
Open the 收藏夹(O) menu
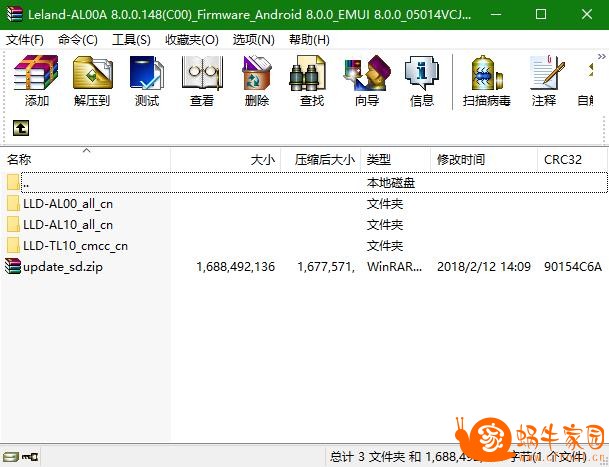192,40
